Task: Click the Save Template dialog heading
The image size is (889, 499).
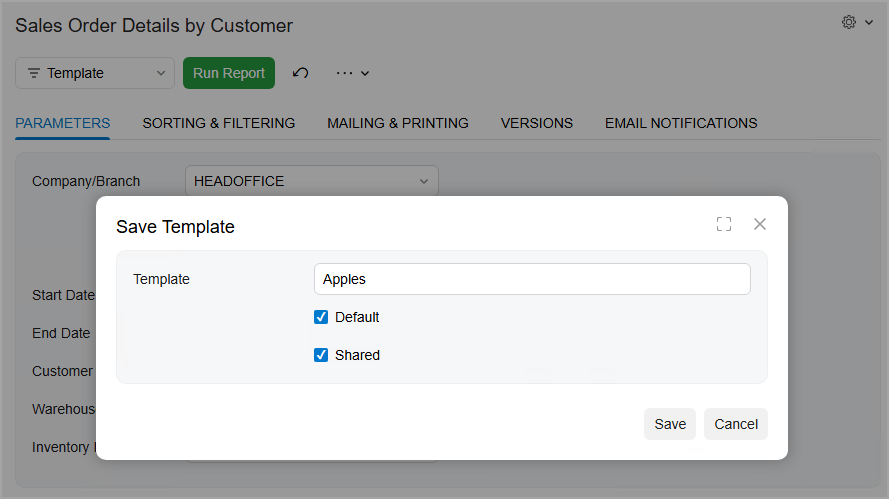Action: (175, 227)
